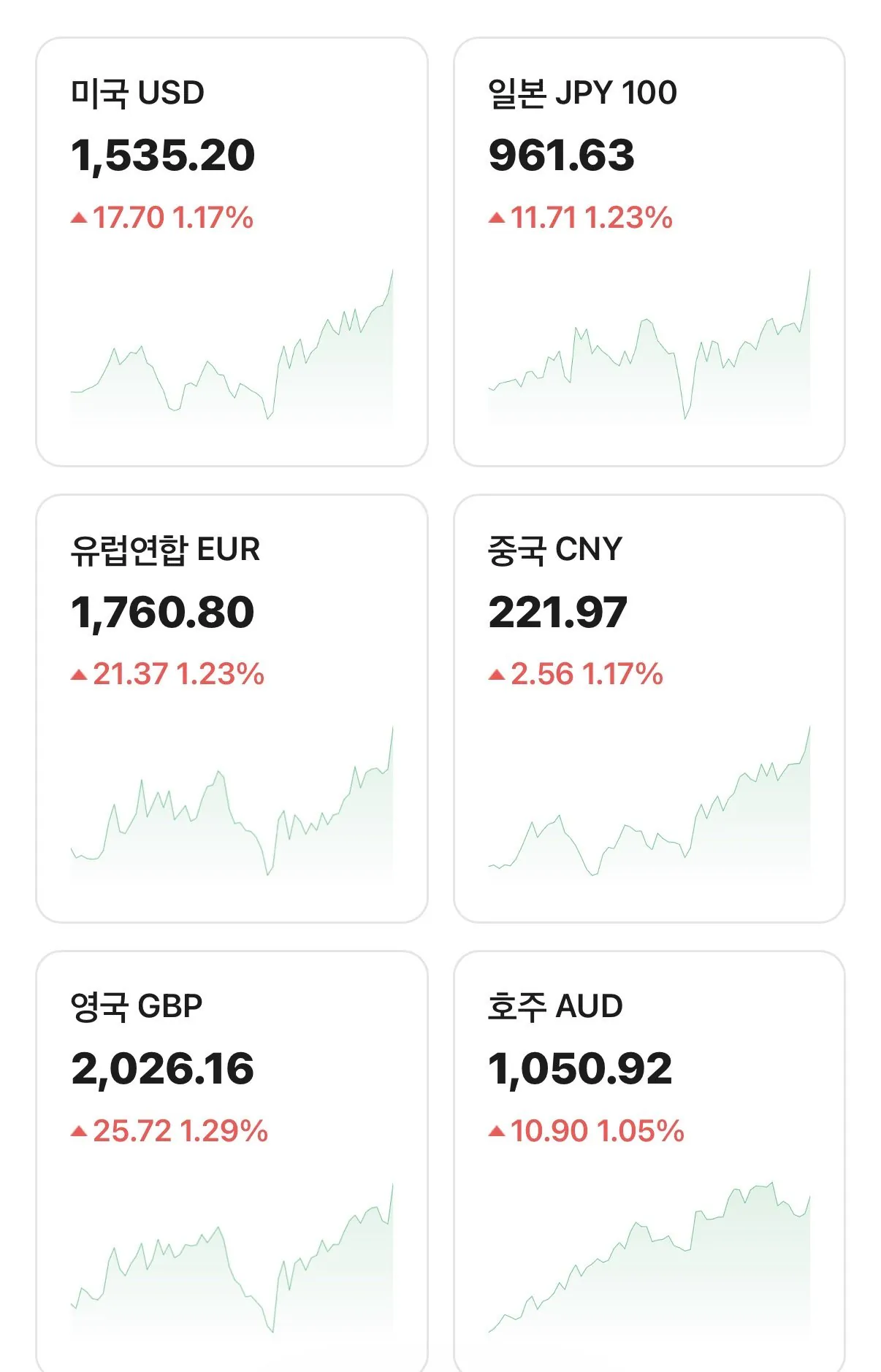Click the AUD rate 1,050.92
881x1372 pixels.
pos(580,1069)
